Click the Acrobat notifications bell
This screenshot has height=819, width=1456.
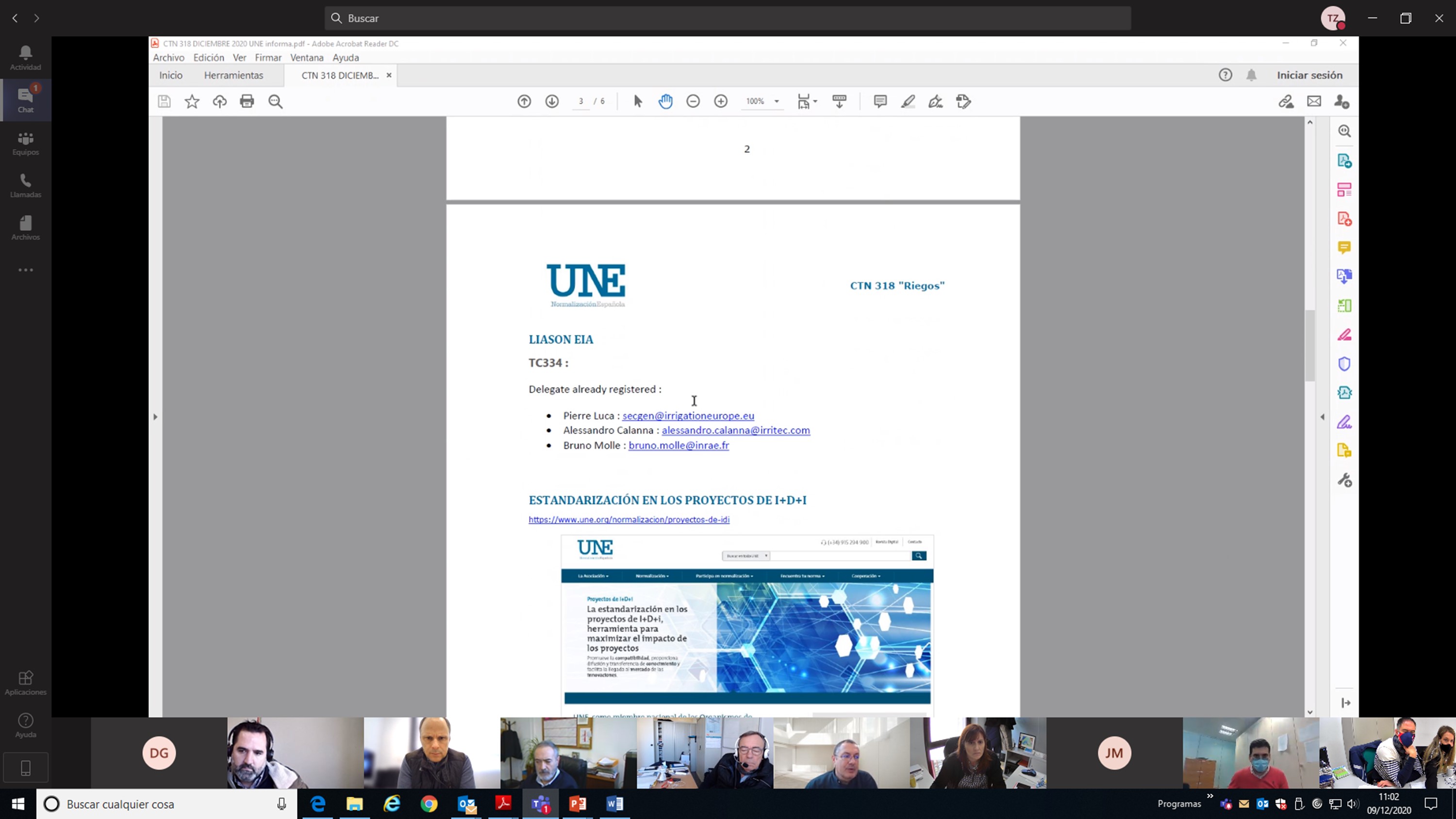pos(1251,75)
